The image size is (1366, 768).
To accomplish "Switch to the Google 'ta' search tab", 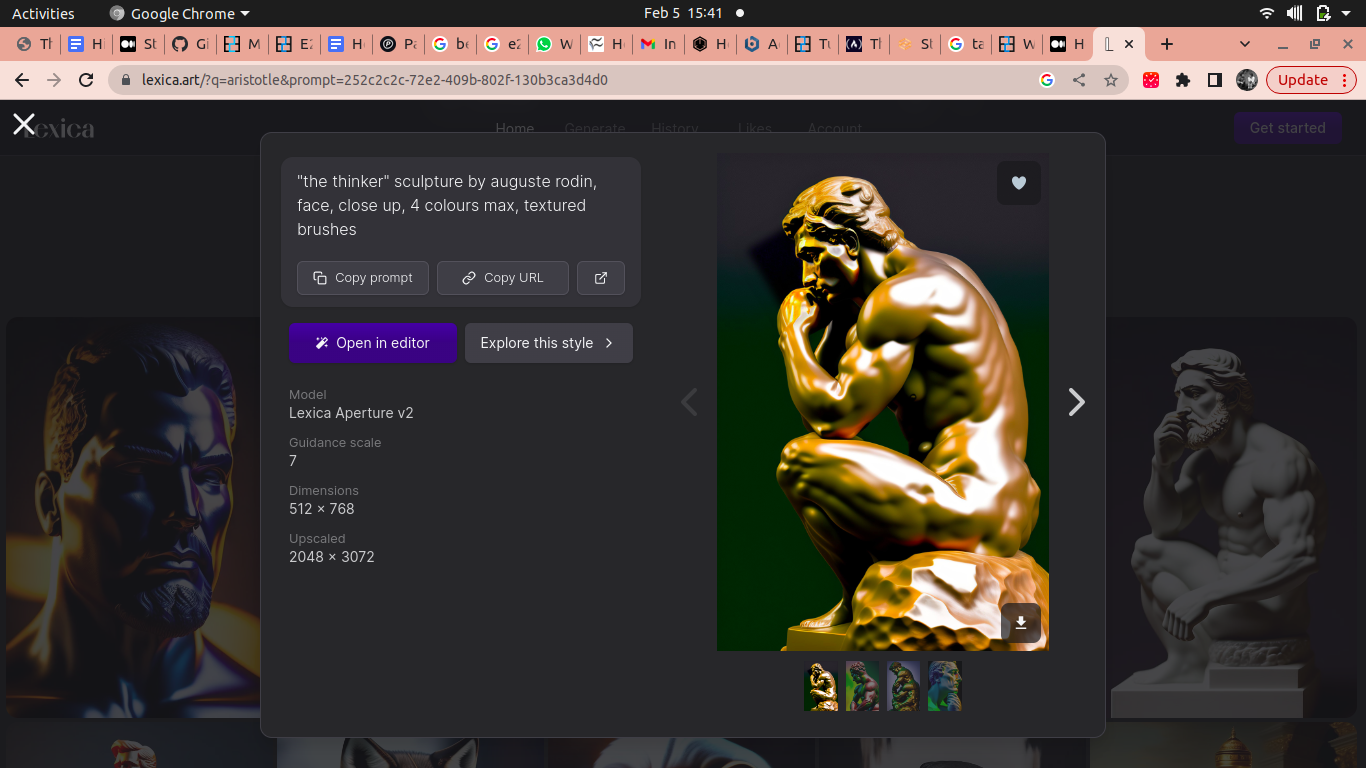I will (965, 44).
